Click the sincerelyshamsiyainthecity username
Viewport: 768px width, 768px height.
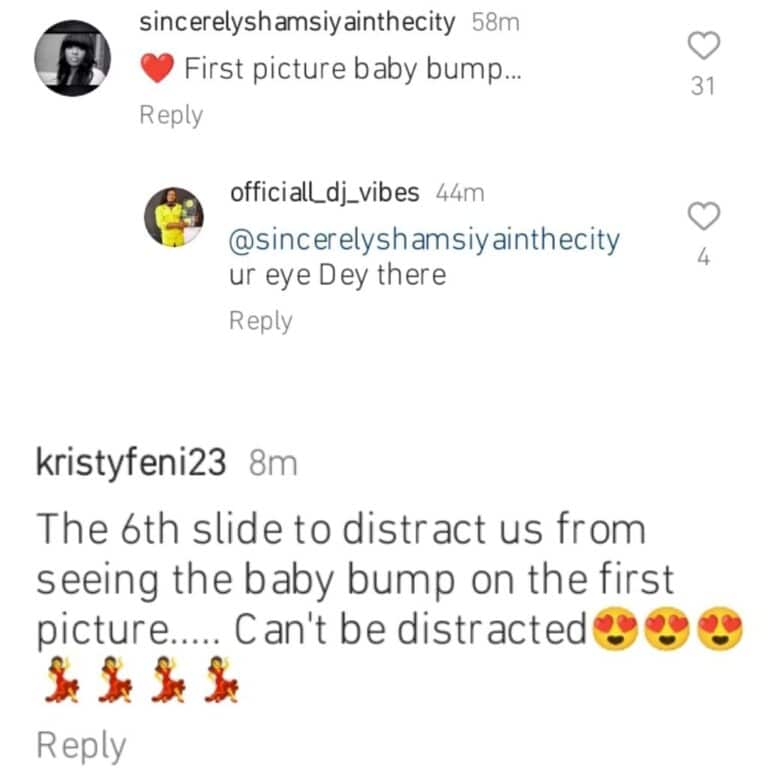tap(299, 22)
